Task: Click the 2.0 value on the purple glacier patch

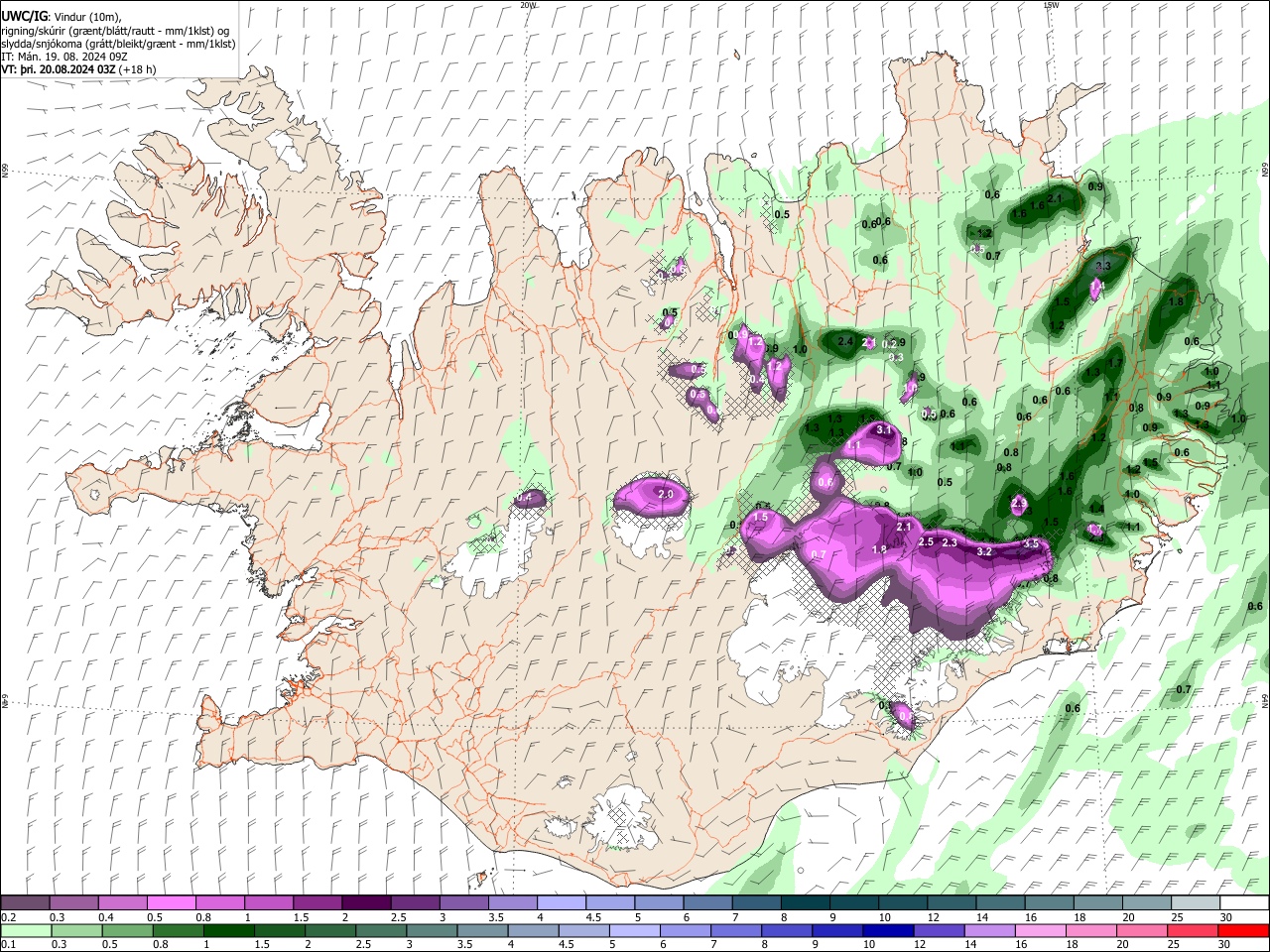Action: [666, 494]
